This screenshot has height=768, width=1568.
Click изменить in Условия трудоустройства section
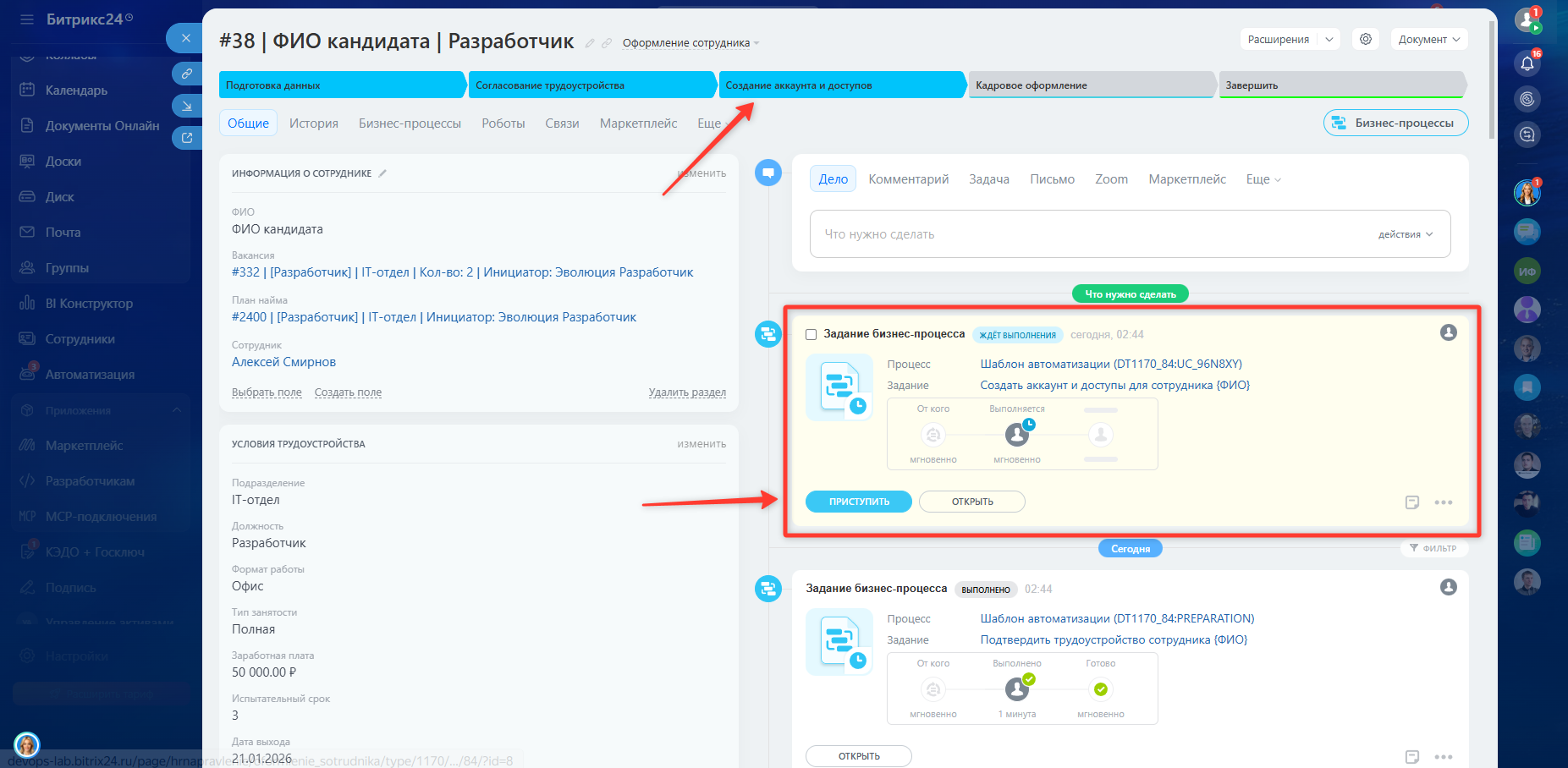pos(701,444)
